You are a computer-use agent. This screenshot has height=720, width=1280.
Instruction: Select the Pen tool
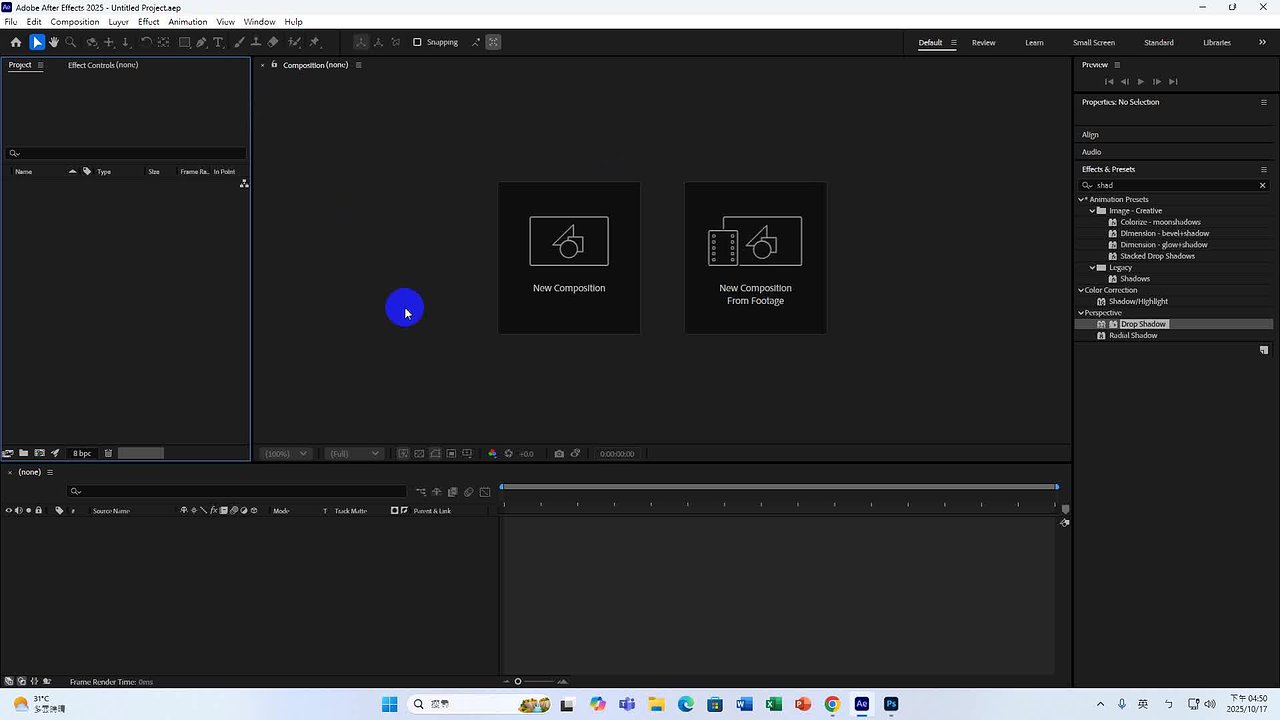[202, 42]
